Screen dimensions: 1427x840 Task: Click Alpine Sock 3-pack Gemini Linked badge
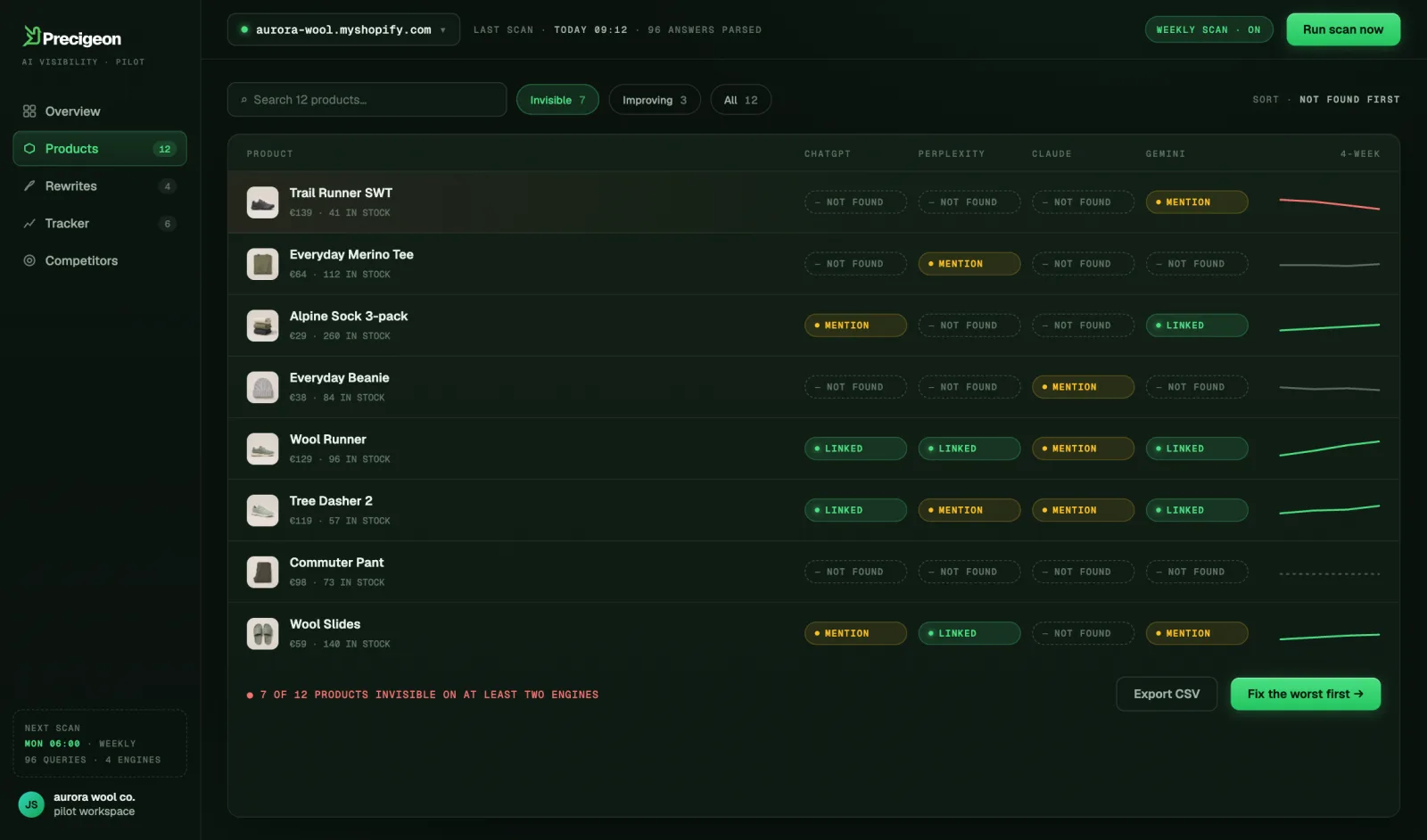pyautogui.click(x=1197, y=325)
